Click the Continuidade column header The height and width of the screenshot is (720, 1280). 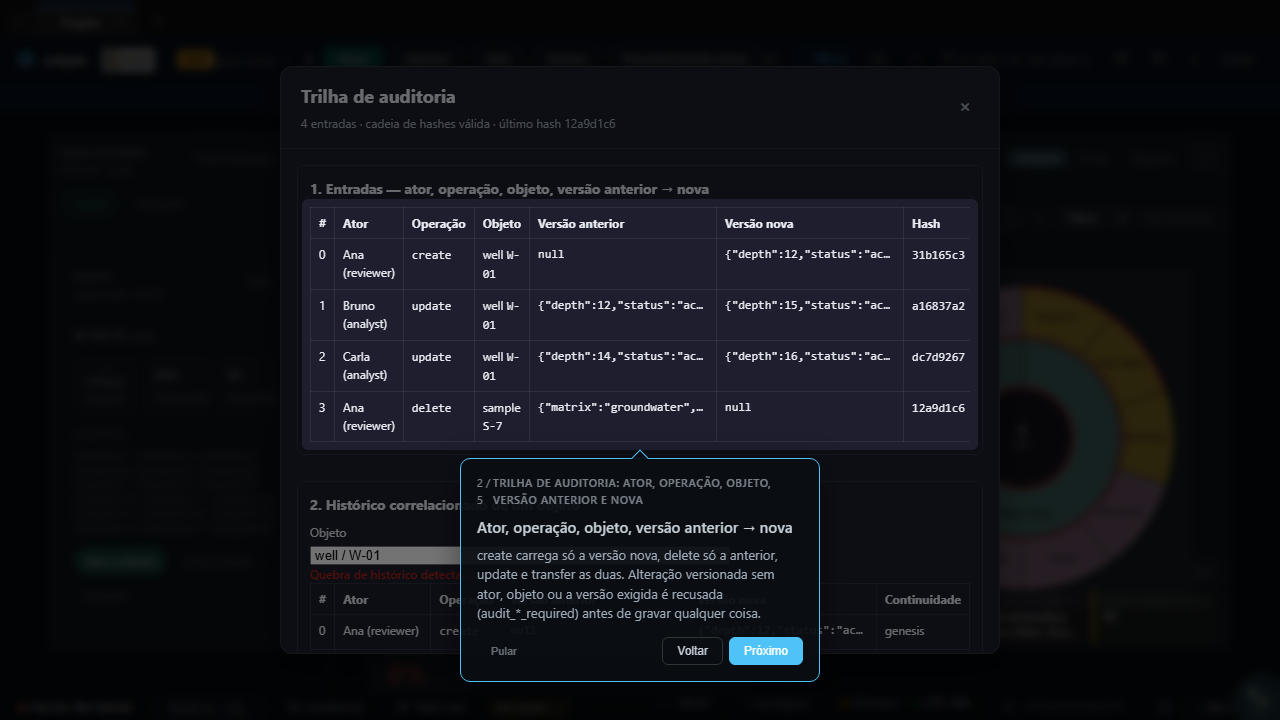pos(923,600)
